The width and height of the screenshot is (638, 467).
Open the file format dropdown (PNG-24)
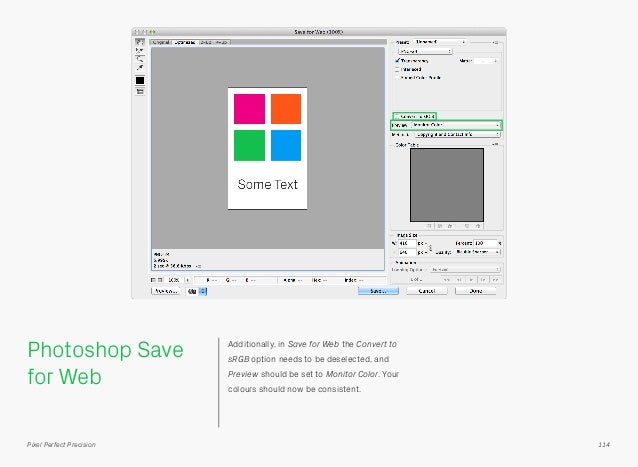pyautogui.click(x=425, y=51)
